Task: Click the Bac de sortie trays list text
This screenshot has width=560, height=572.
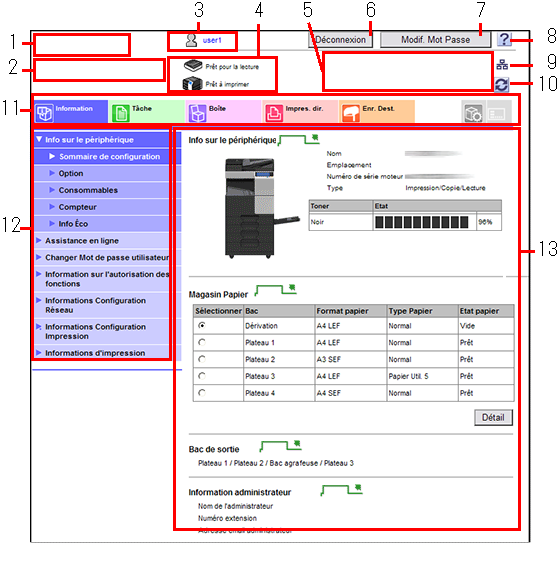Action: pos(276,463)
